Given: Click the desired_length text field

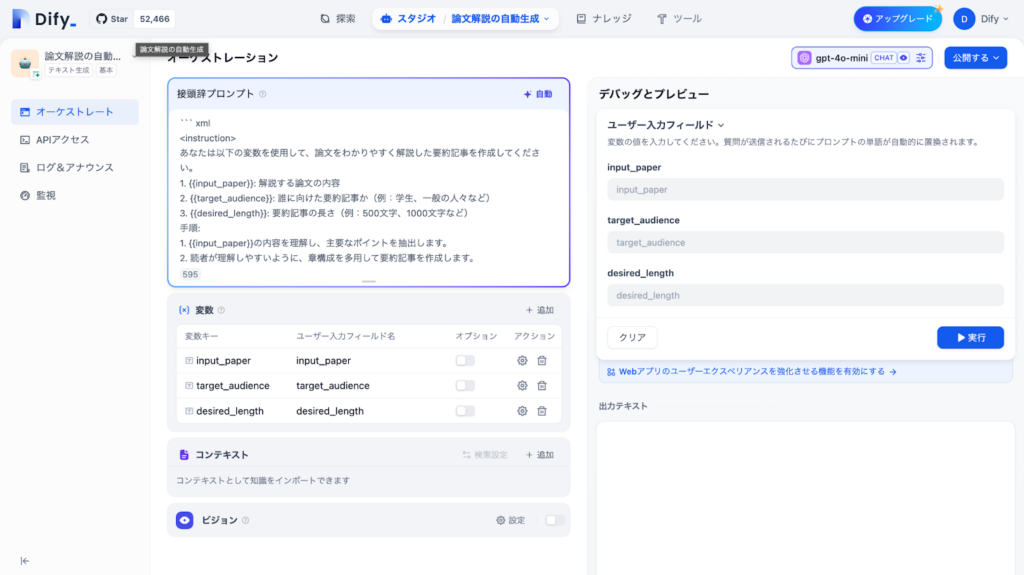Looking at the screenshot, I should [805, 295].
